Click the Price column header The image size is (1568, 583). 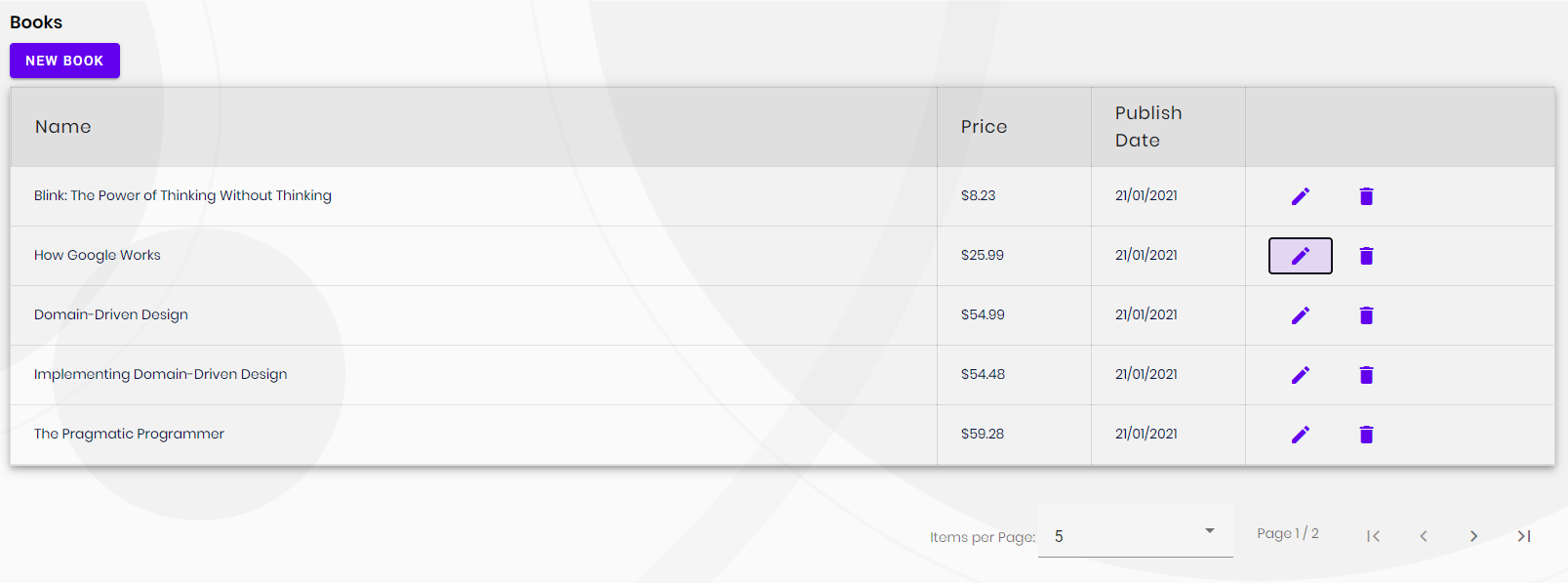coord(984,127)
